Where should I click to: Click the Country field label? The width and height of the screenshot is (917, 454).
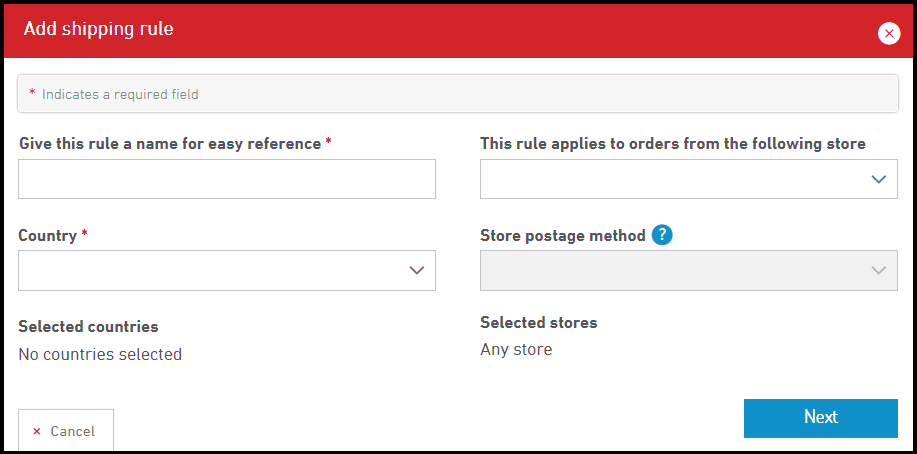point(48,235)
